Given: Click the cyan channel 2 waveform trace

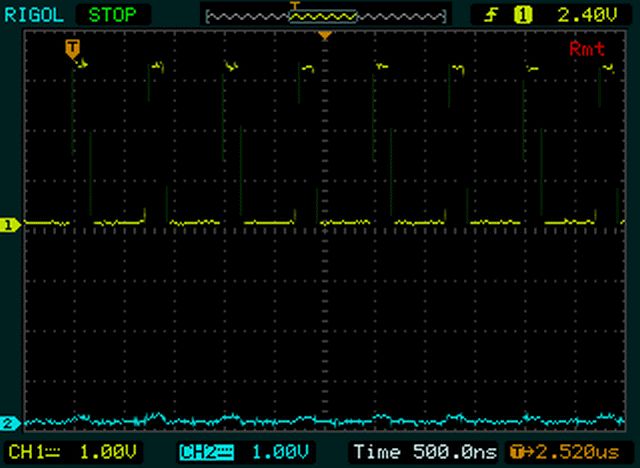Looking at the screenshot, I should click(325, 420).
